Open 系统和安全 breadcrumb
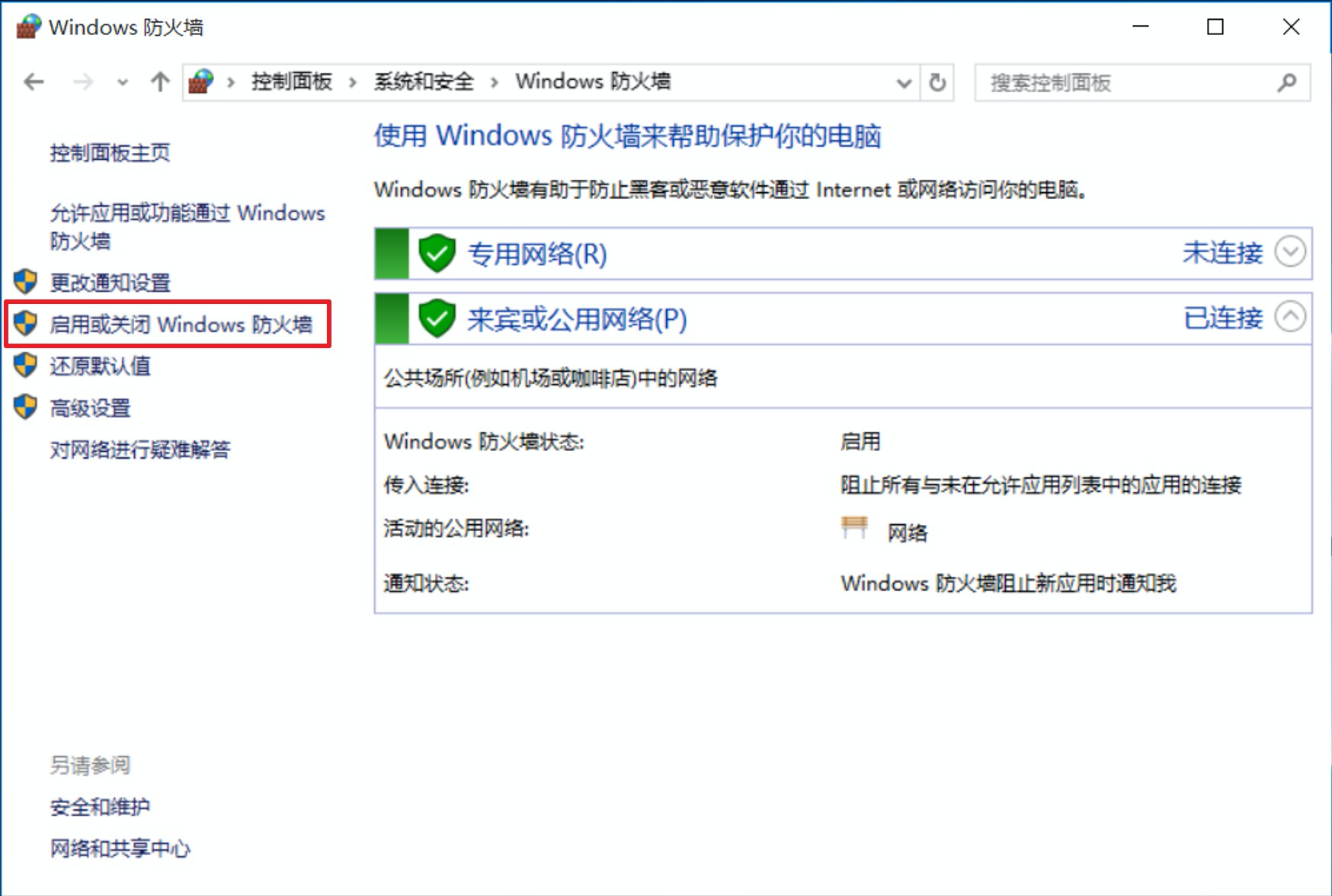Screen dimensions: 1332x896 [424, 82]
